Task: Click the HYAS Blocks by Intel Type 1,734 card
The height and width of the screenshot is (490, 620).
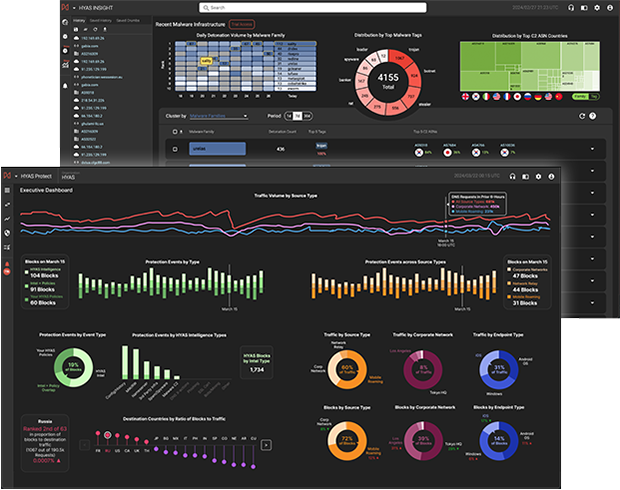Action: point(257,363)
